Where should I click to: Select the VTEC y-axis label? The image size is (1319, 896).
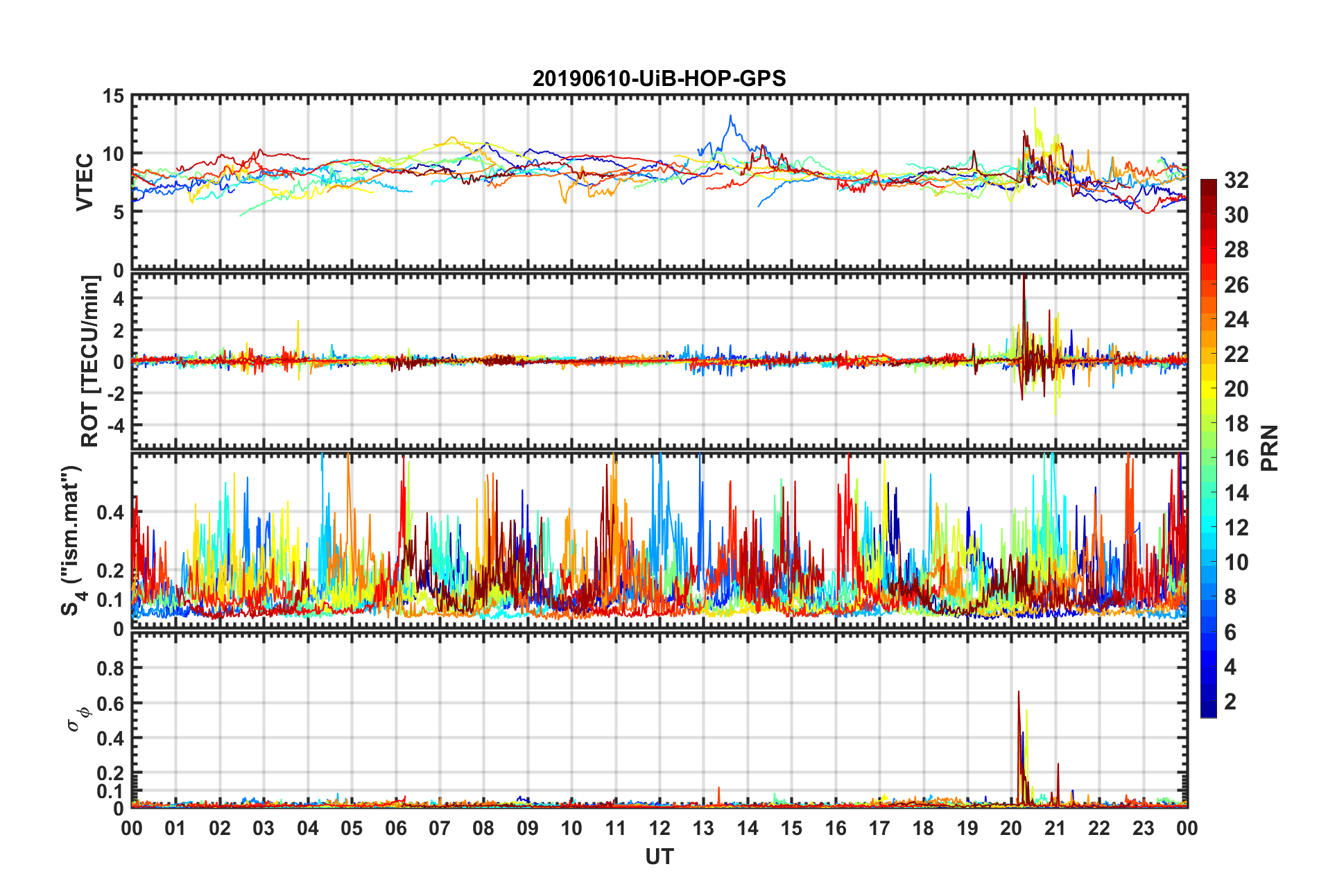point(85,182)
